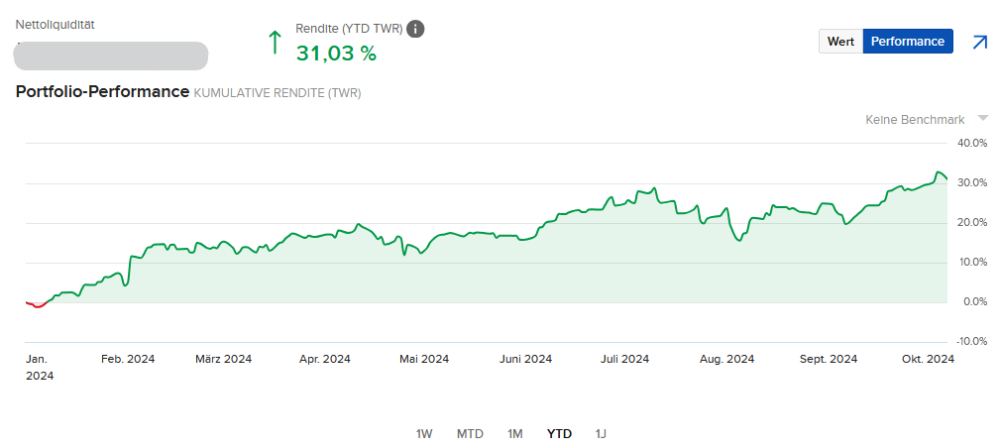The height and width of the screenshot is (448, 1000).
Task: Click the info icon beside Rendite (YTD TWR)
Action: tap(415, 29)
